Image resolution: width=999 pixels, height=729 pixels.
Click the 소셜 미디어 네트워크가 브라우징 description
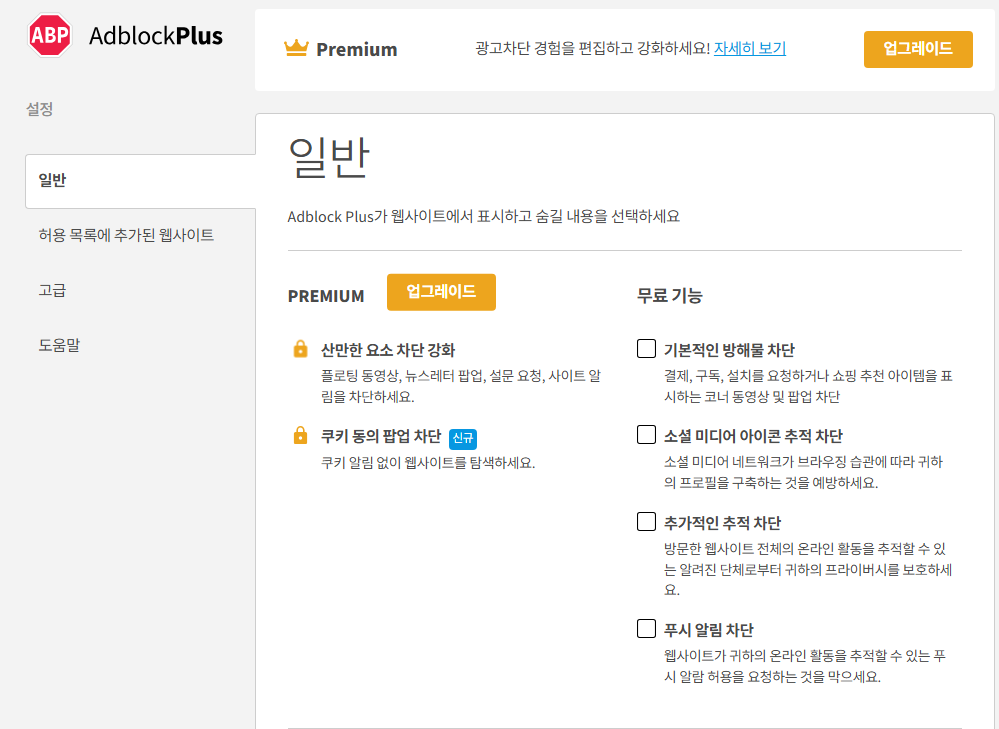click(x=803, y=472)
